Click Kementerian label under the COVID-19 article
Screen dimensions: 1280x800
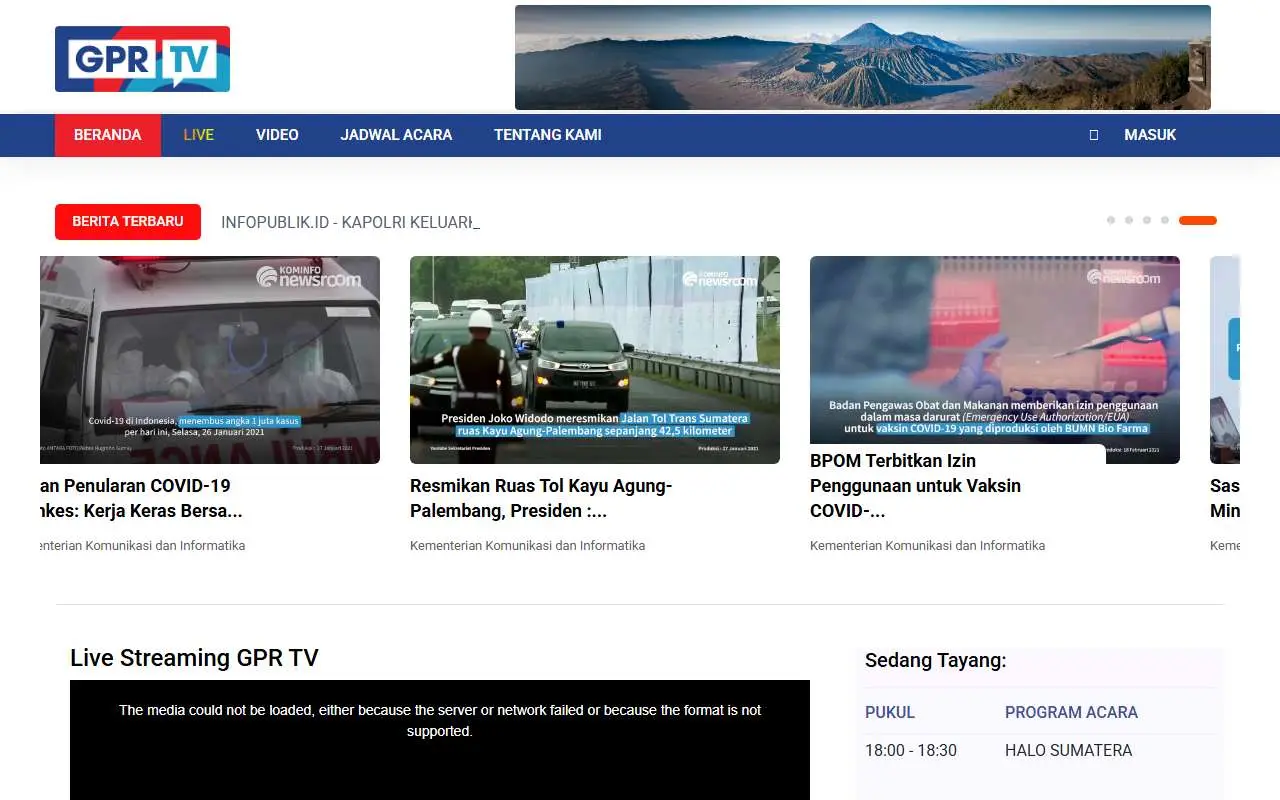142,546
